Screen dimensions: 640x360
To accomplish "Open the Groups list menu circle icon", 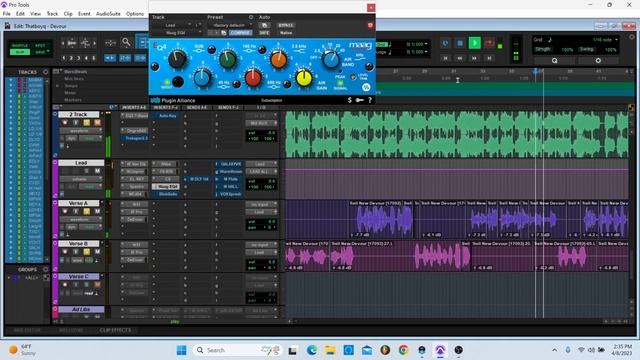I will 45,269.
